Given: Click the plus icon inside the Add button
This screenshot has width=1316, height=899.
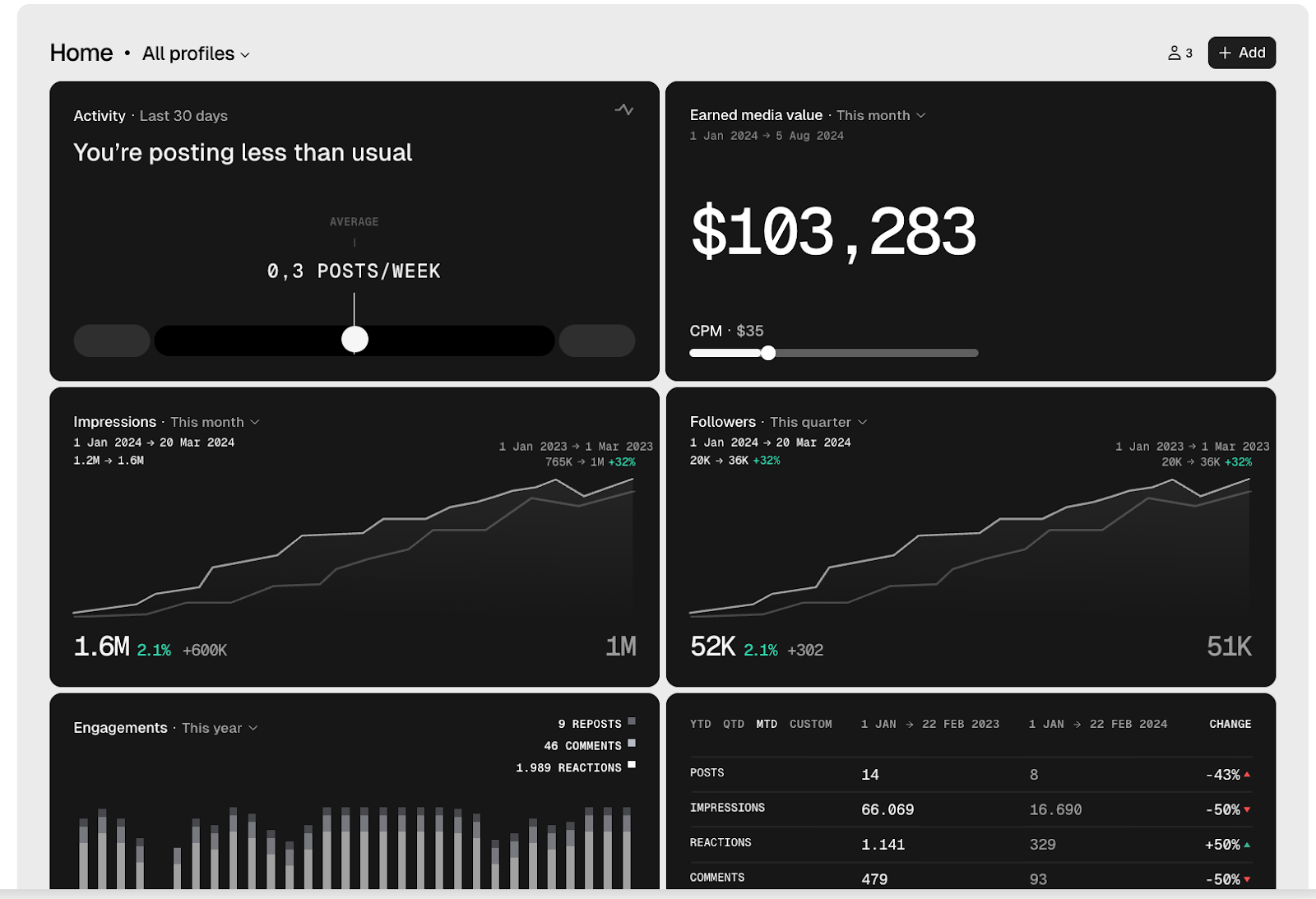Looking at the screenshot, I should 1225,52.
